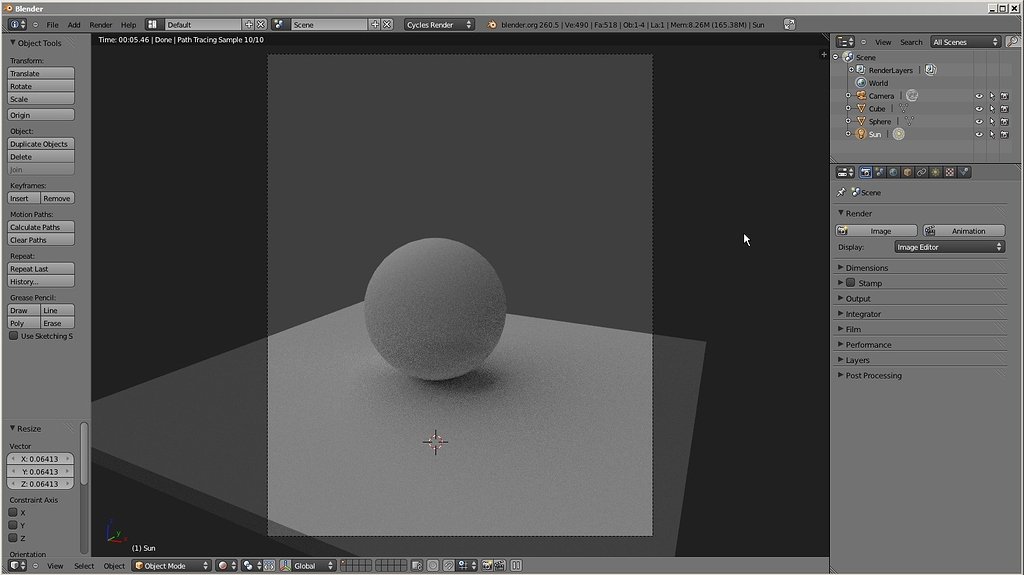The height and width of the screenshot is (575, 1024).
Task: Open the Object Mode dropdown
Action: click(171, 566)
